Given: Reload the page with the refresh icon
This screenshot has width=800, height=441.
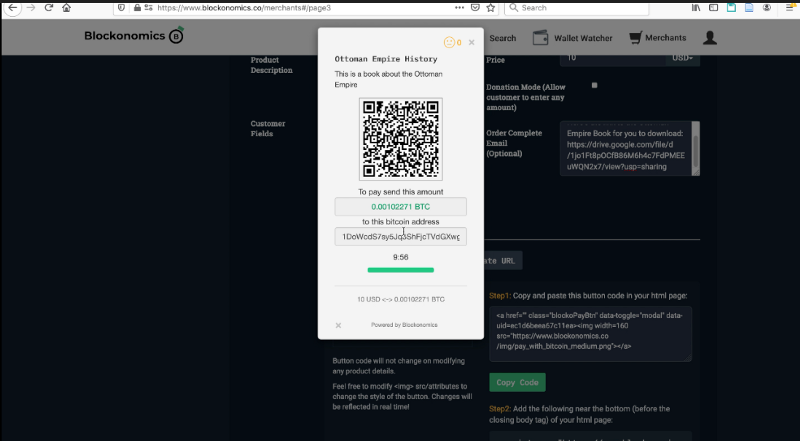Looking at the screenshot, I should (49, 8).
